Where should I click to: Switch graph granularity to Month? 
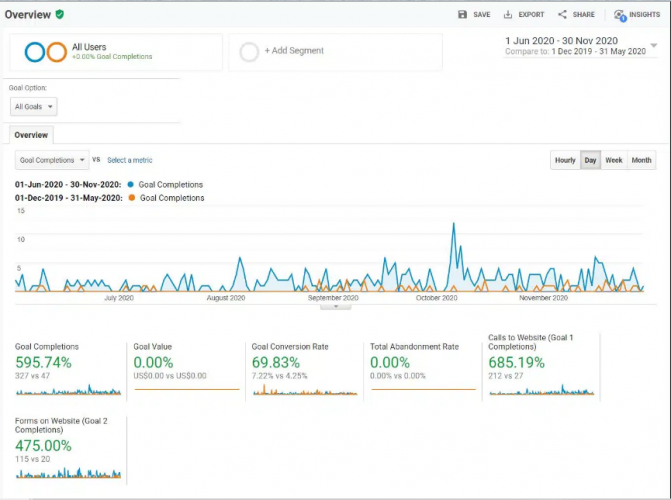coord(641,160)
